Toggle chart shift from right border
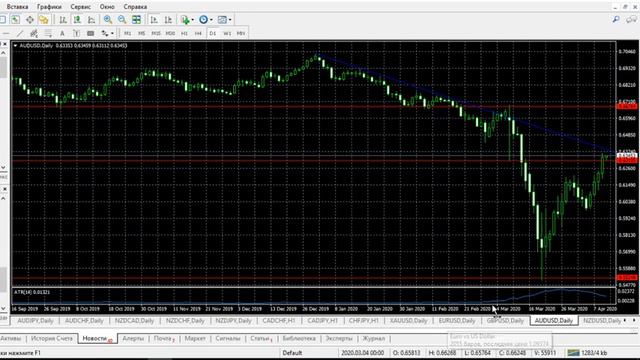 tap(168, 20)
